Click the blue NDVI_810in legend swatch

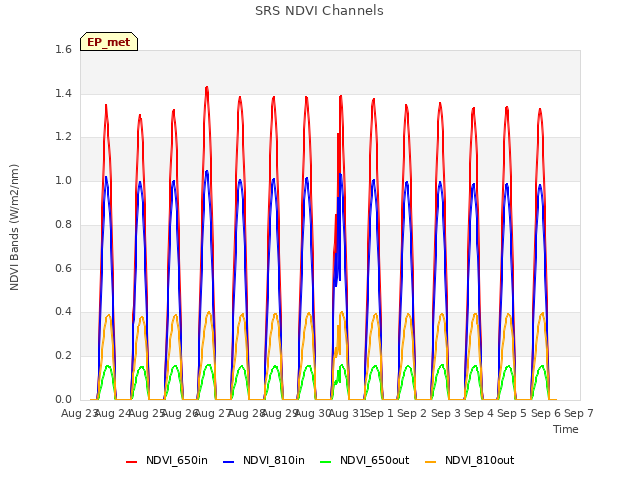pos(229,462)
